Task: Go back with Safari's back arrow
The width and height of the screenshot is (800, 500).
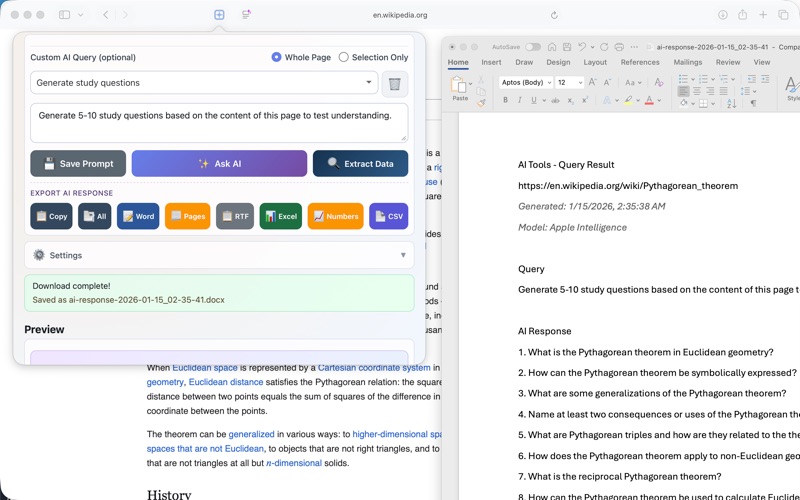Action: click(106, 15)
